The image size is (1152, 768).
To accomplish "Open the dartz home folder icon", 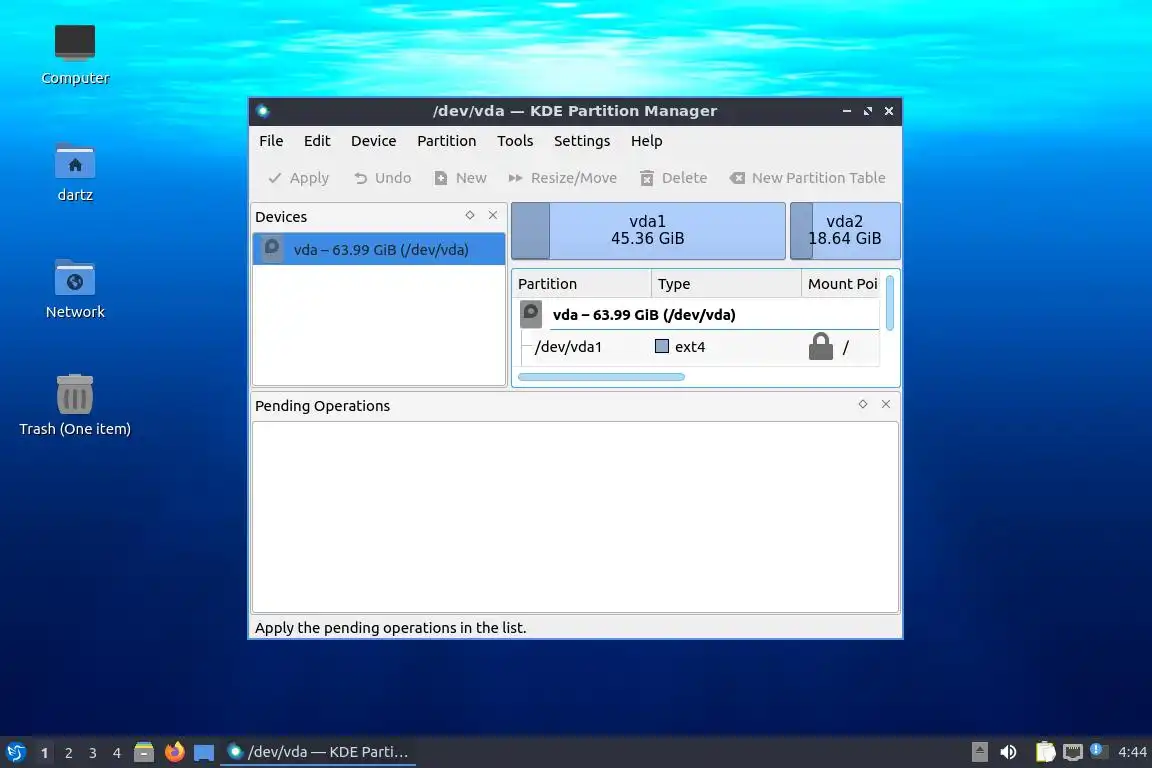I will pyautogui.click(x=75, y=172).
